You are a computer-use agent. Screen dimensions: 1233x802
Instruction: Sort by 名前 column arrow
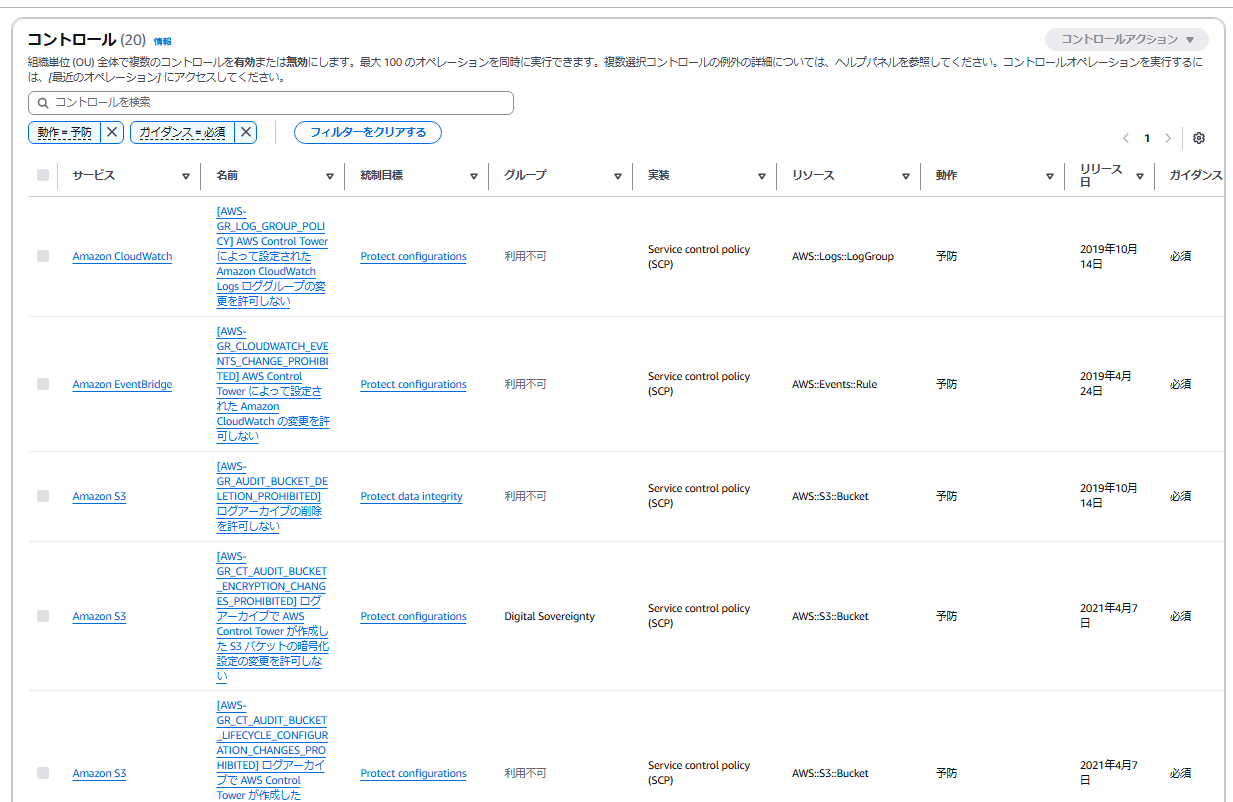tap(330, 176)
